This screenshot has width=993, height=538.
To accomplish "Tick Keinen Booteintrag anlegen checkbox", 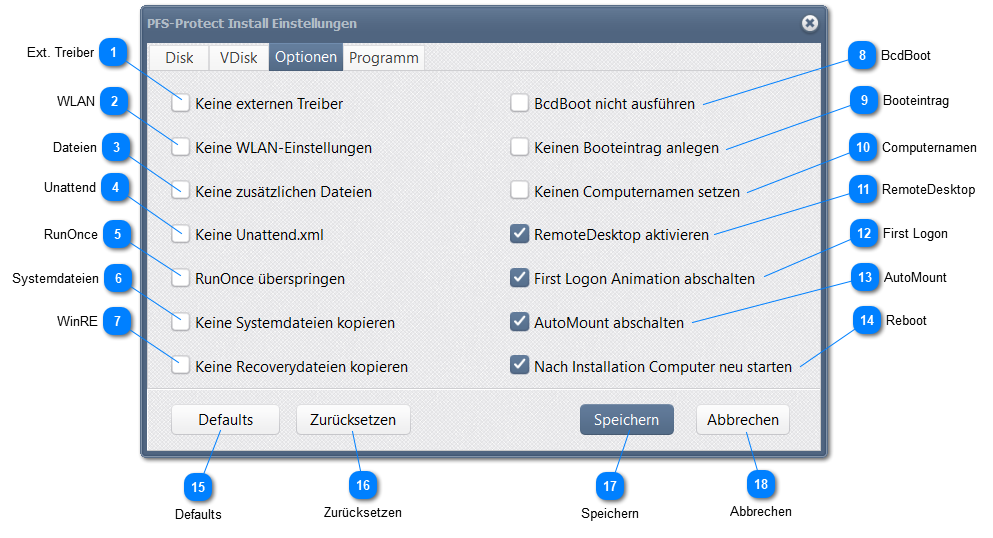I will click(x=519, y=147).
